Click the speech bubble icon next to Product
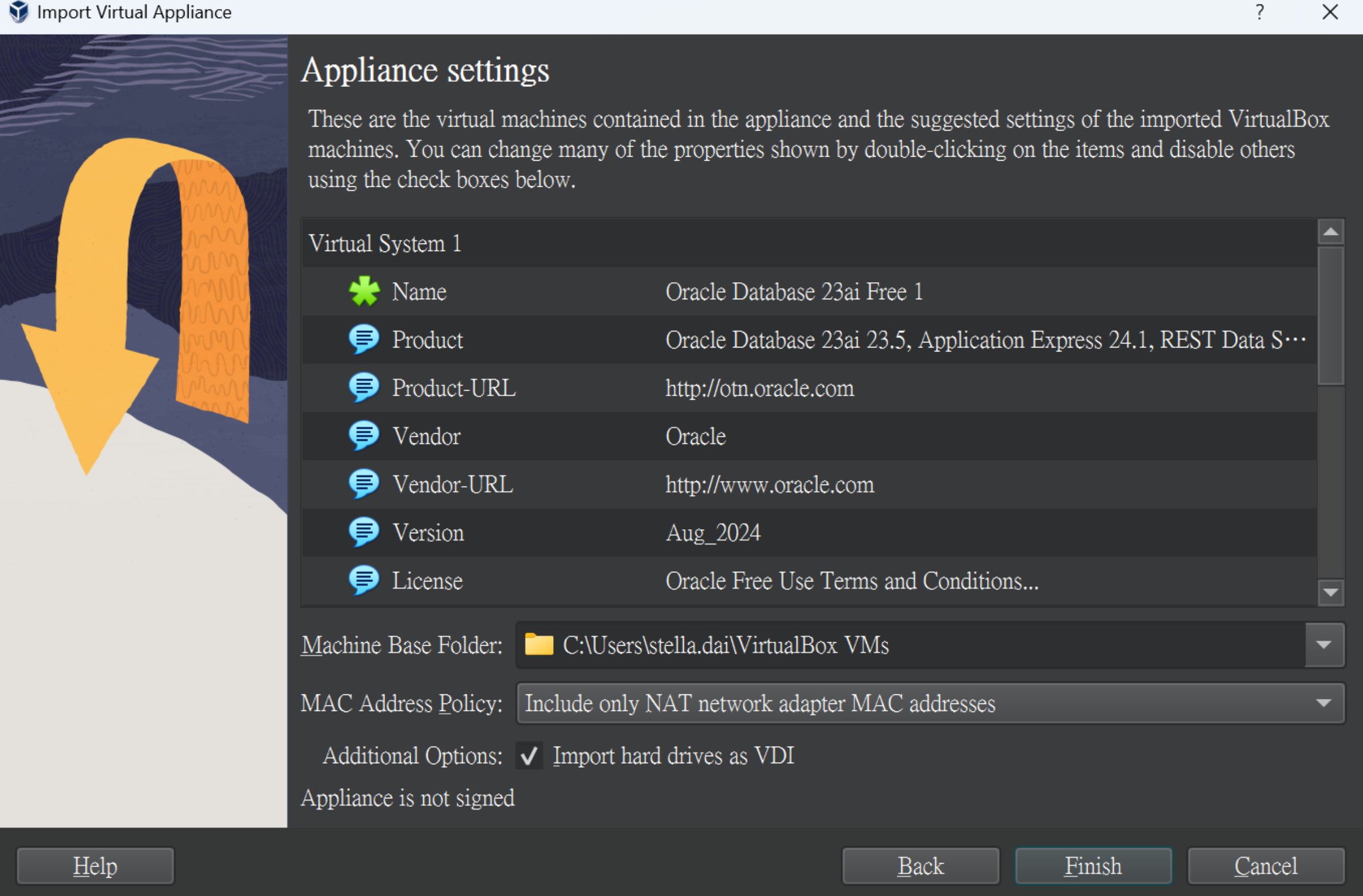Image resolution: width=1363 pixels, height=896 pixels. point(363,340)
